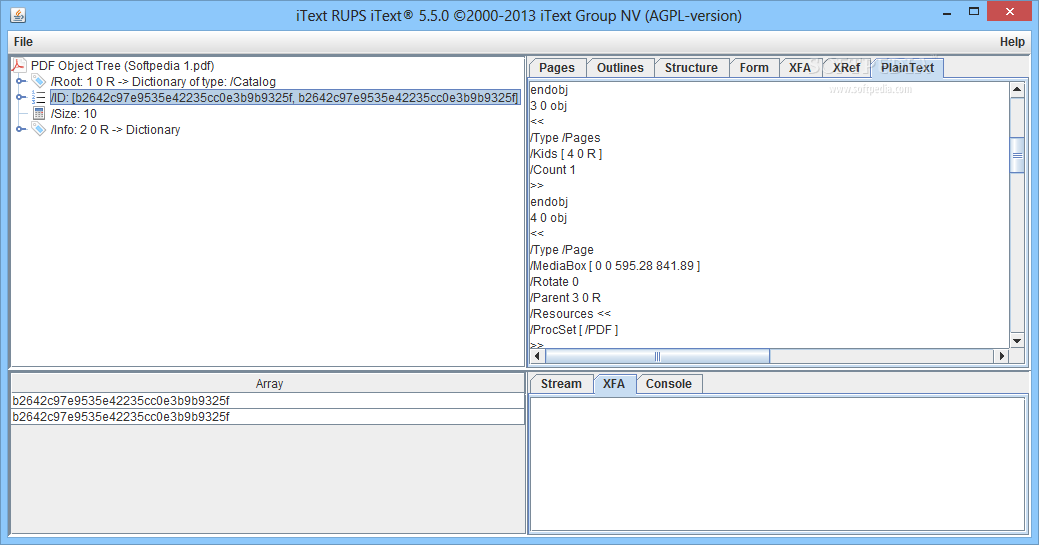1039x545 pixels.
Task: Select second array row b2642c97e9535e42235cc0e3b9b9325f
Action: (268, 416)
